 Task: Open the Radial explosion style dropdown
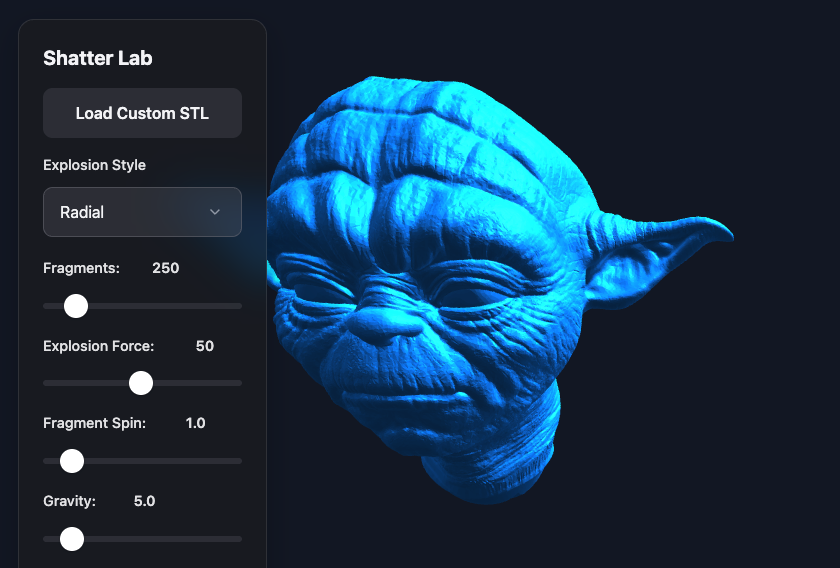(x=142, y=212)
